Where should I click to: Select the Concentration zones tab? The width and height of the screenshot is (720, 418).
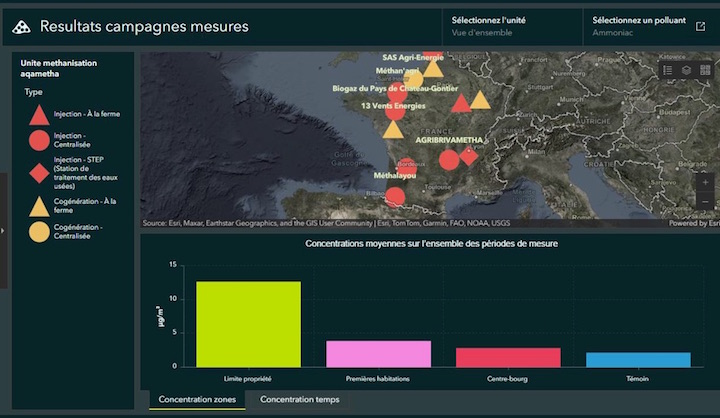(x=197, y=400)
